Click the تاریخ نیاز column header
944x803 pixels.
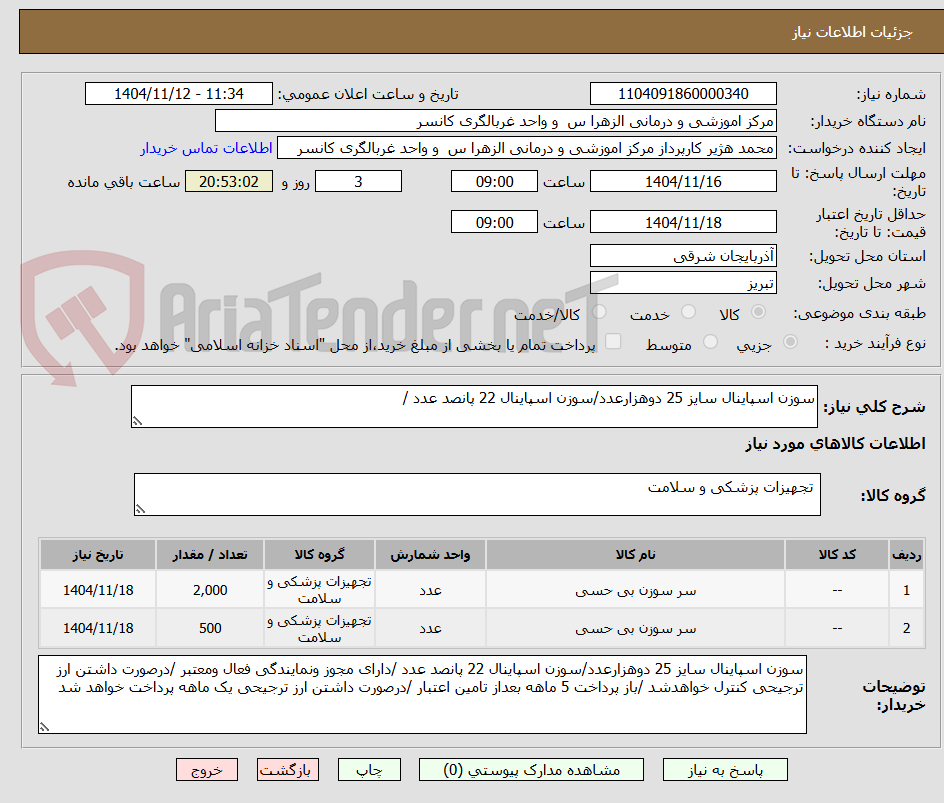click(x=98, y=554)
